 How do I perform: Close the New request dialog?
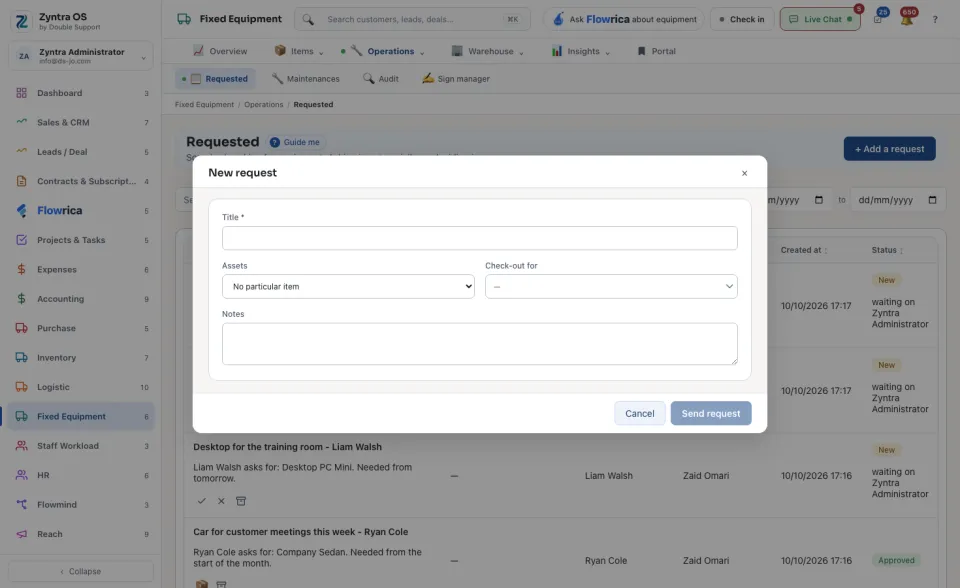[744, 173]
